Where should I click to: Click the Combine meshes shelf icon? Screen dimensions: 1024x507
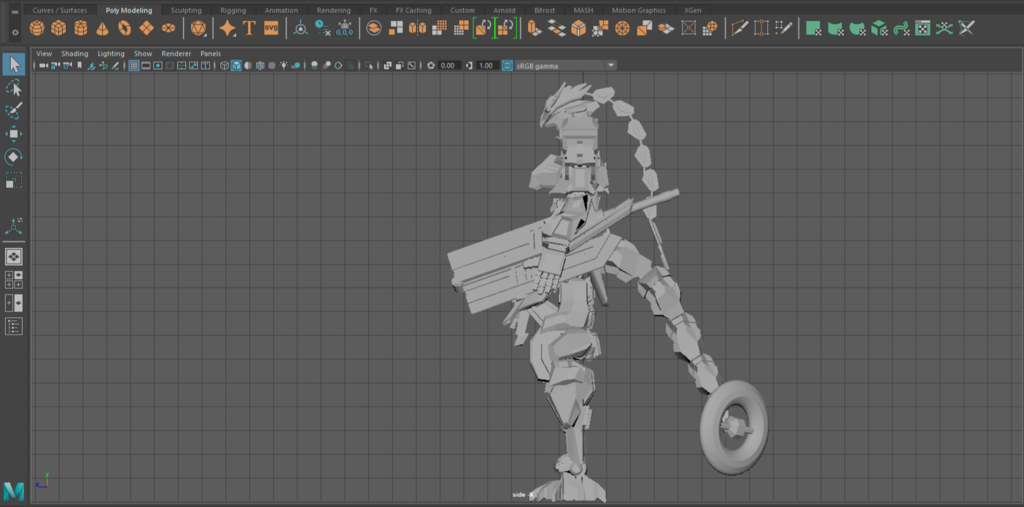[x=374, y=28]
